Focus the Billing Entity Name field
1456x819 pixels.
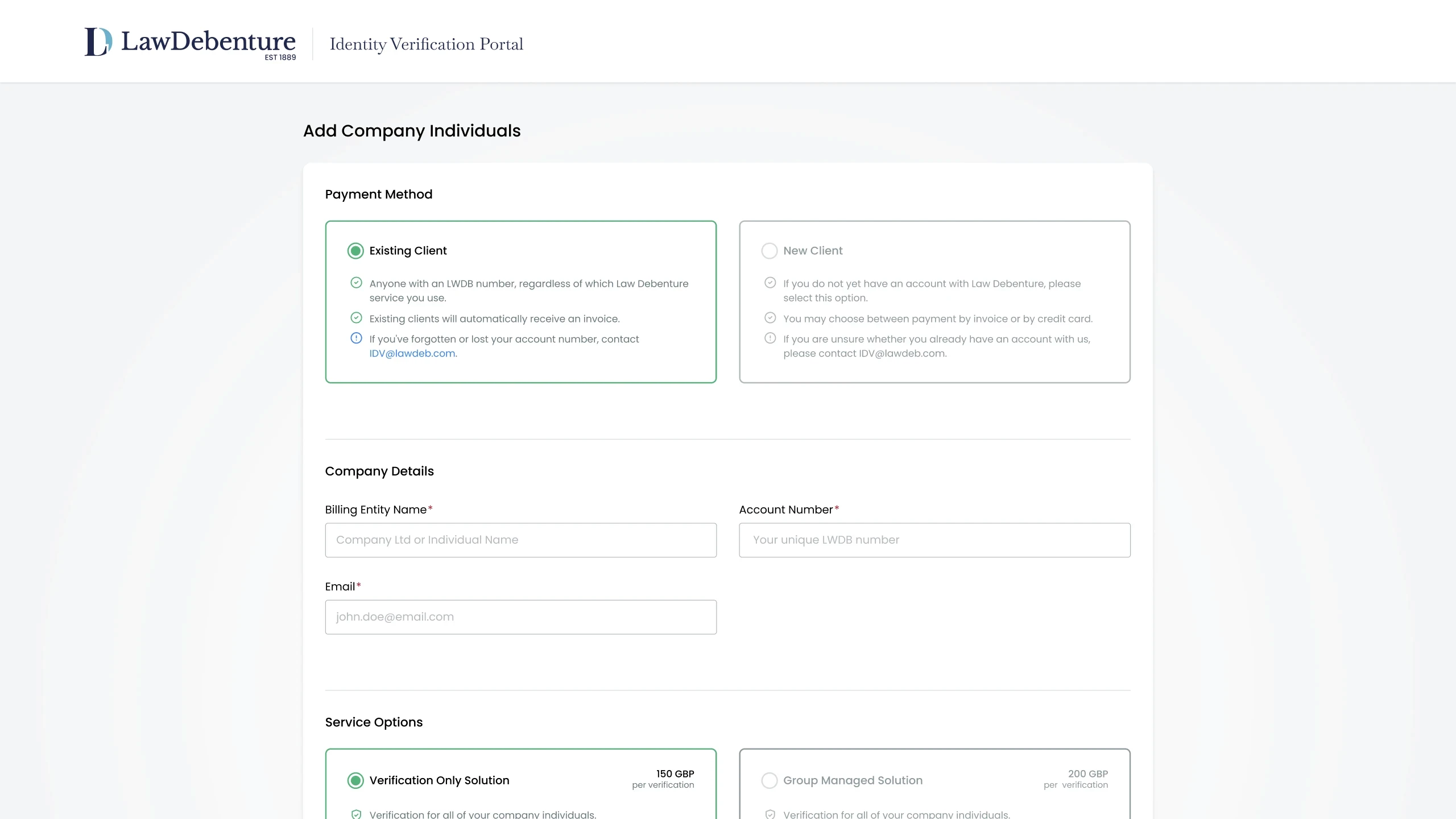click(520, 540)
